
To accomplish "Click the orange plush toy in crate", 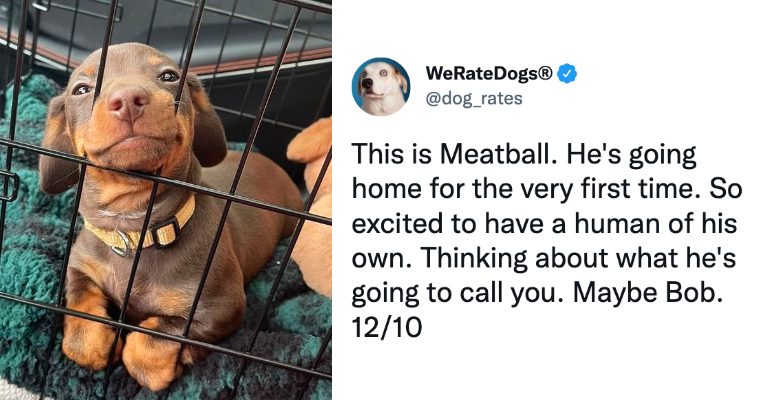I will [x=311, y=206].
